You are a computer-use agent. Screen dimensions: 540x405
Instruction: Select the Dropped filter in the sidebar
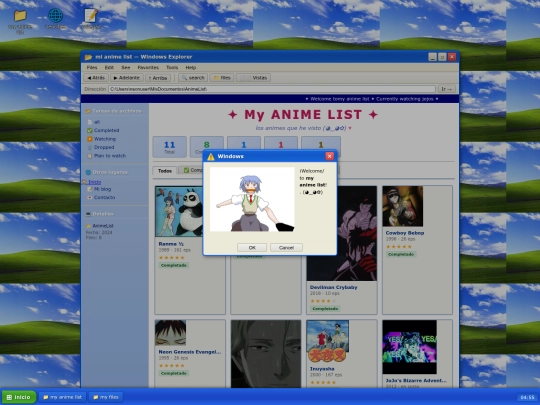click(x=101, y=147)
